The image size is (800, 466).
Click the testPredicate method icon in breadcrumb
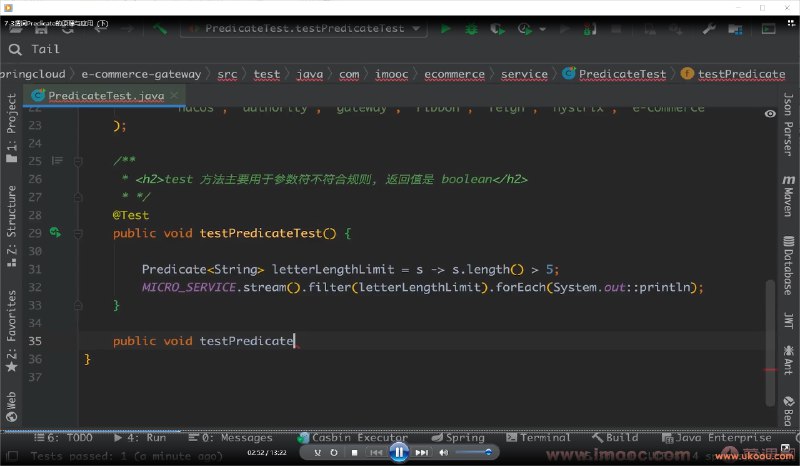[x=687, y=73]
